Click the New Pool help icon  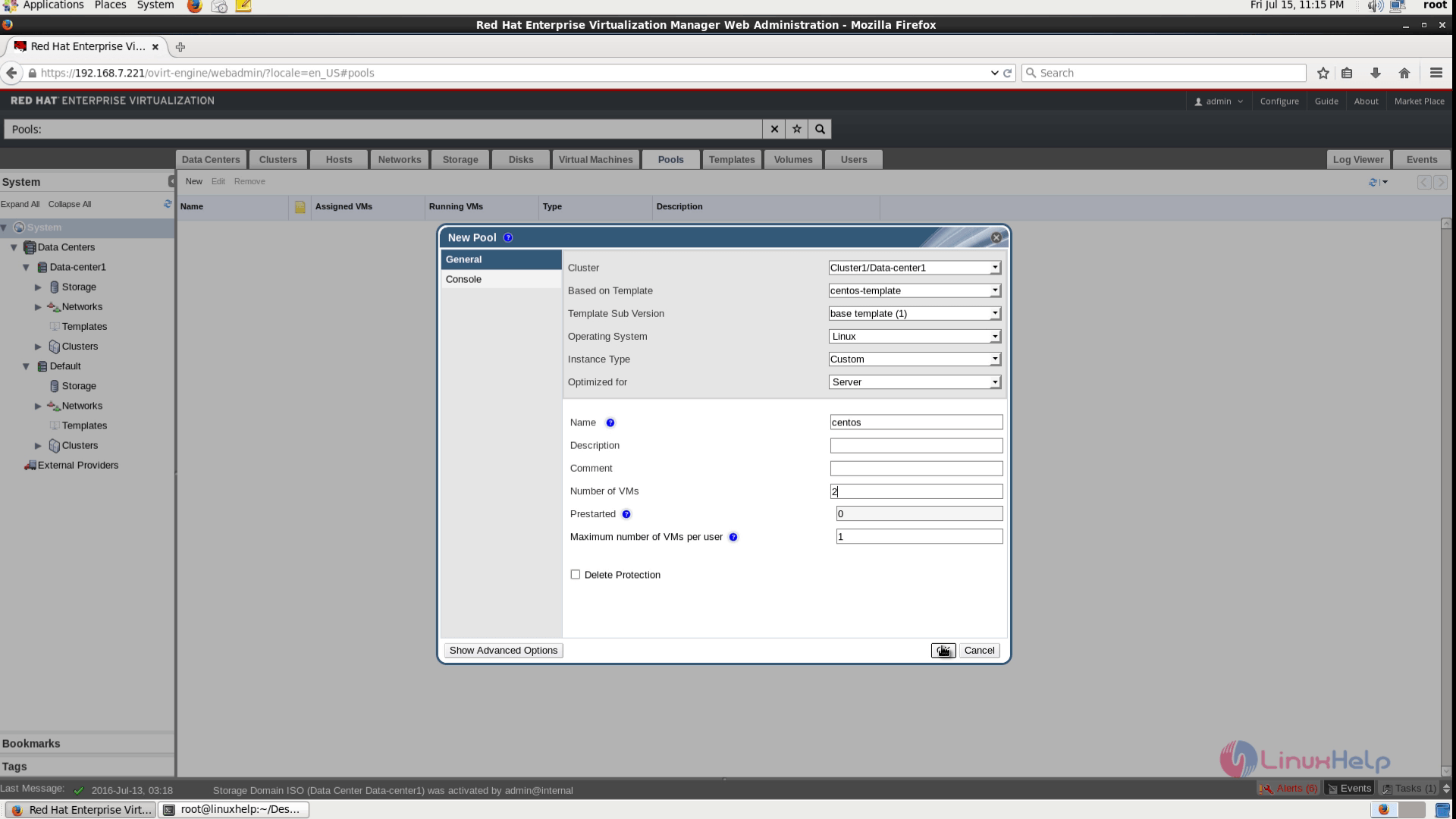[x=508, y=237]
